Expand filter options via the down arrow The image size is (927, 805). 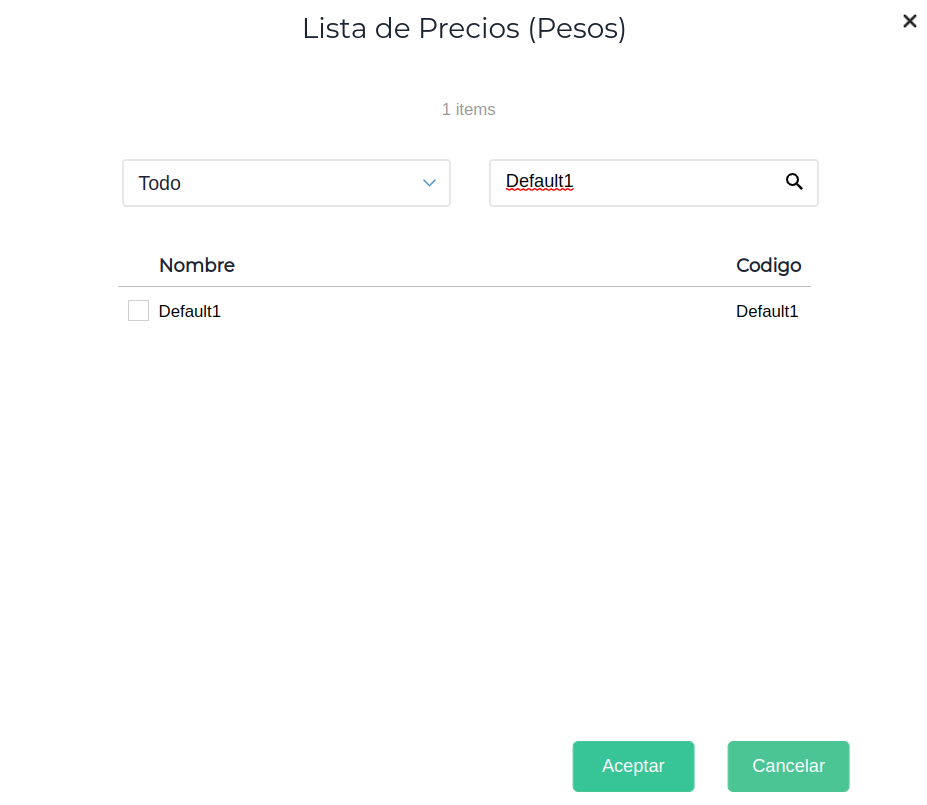click(x=429, y=183)
